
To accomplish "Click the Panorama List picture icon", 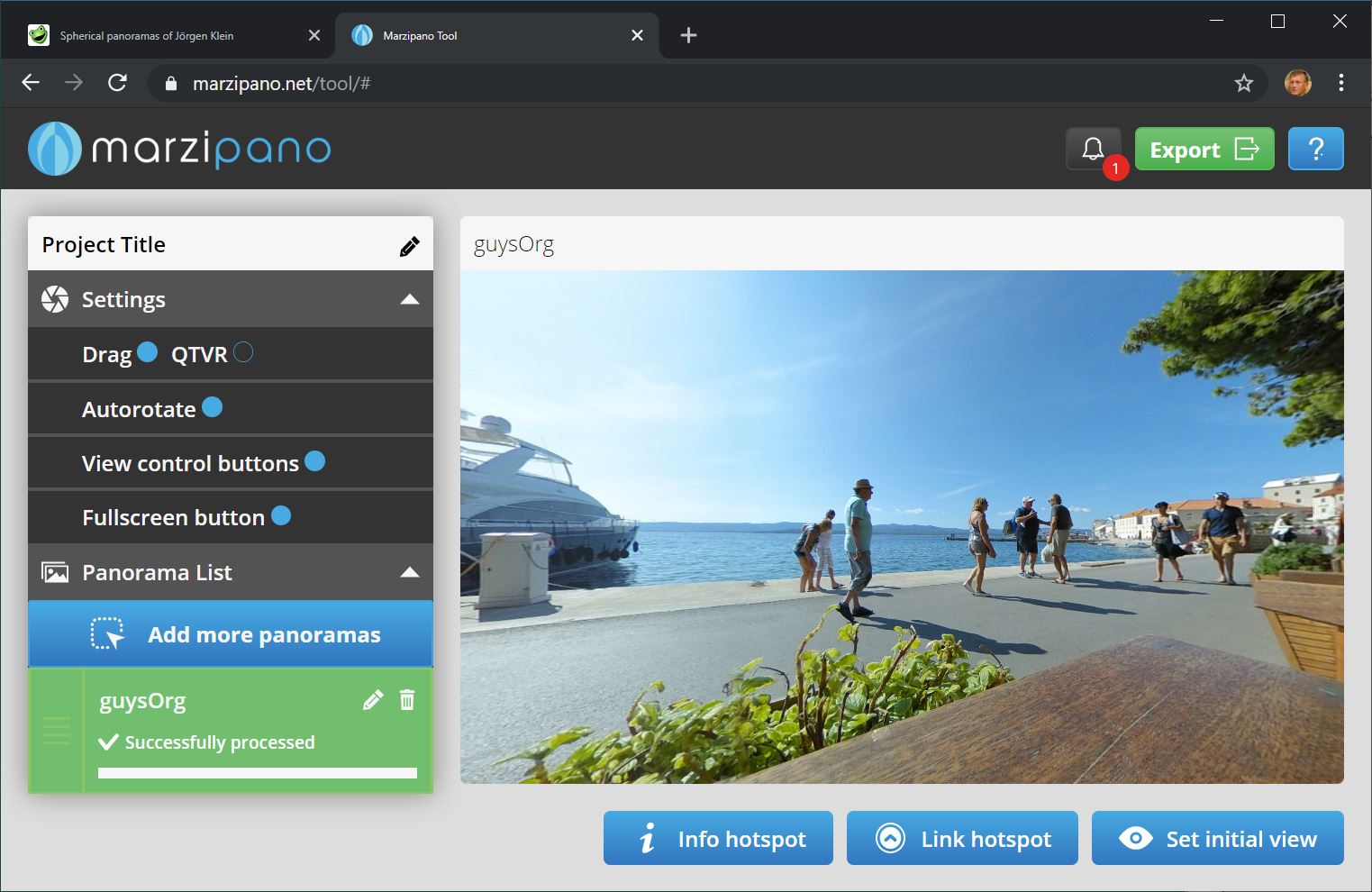I will (x=55, y=571).
